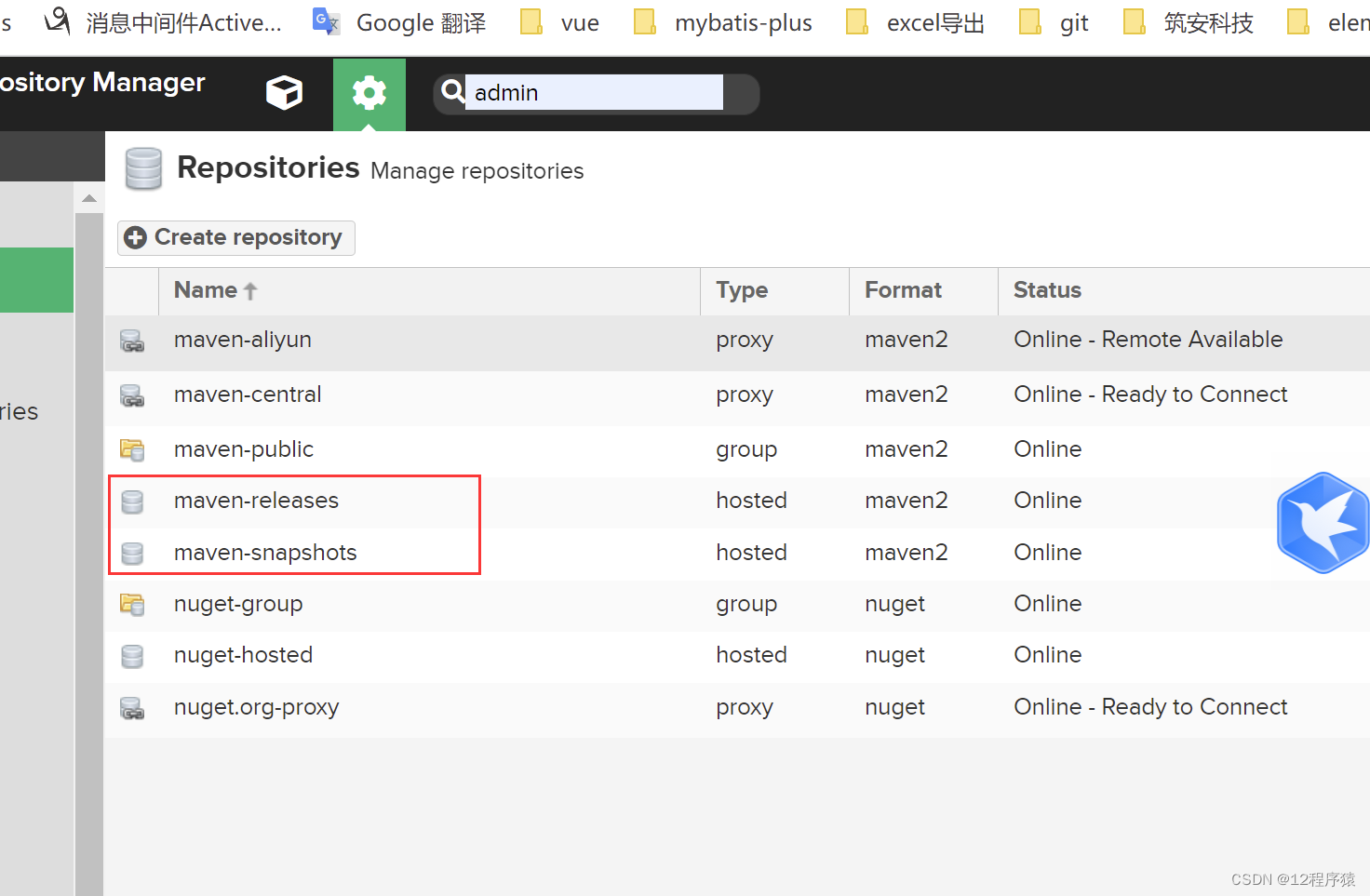Image resolution: width=1370 pixels, height=896 pixels.
Task: Open the Browse cube icon in header
Action: coord(284,93)
